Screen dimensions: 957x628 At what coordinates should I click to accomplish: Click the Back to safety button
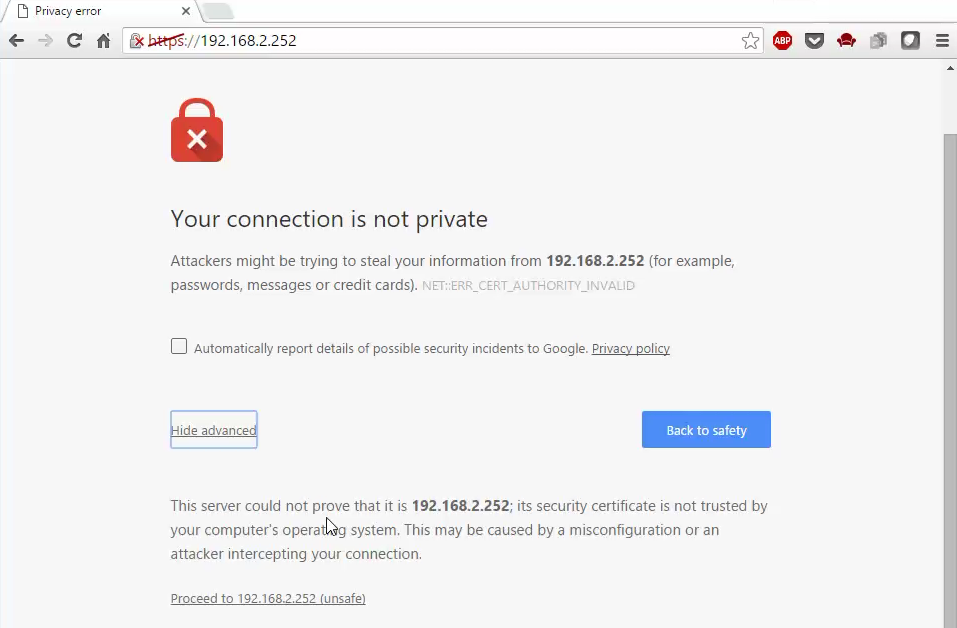[706, 430]
